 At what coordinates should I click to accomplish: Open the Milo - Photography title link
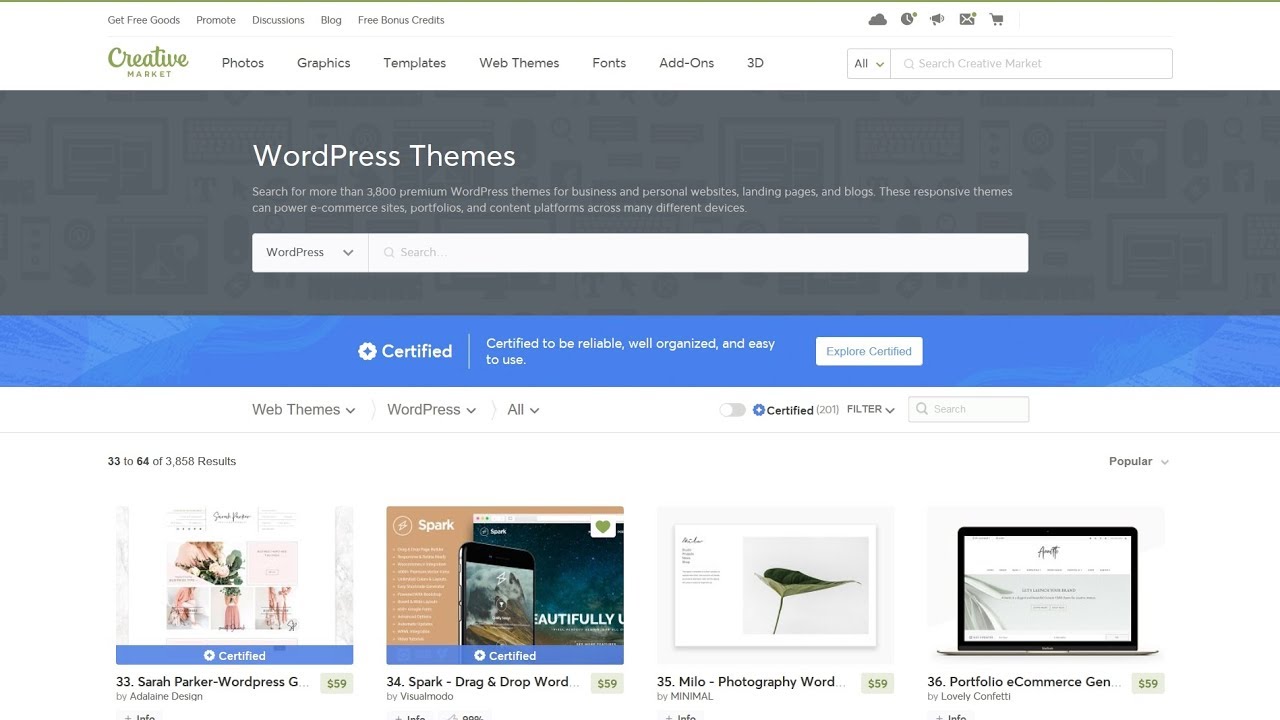(752, 682)
